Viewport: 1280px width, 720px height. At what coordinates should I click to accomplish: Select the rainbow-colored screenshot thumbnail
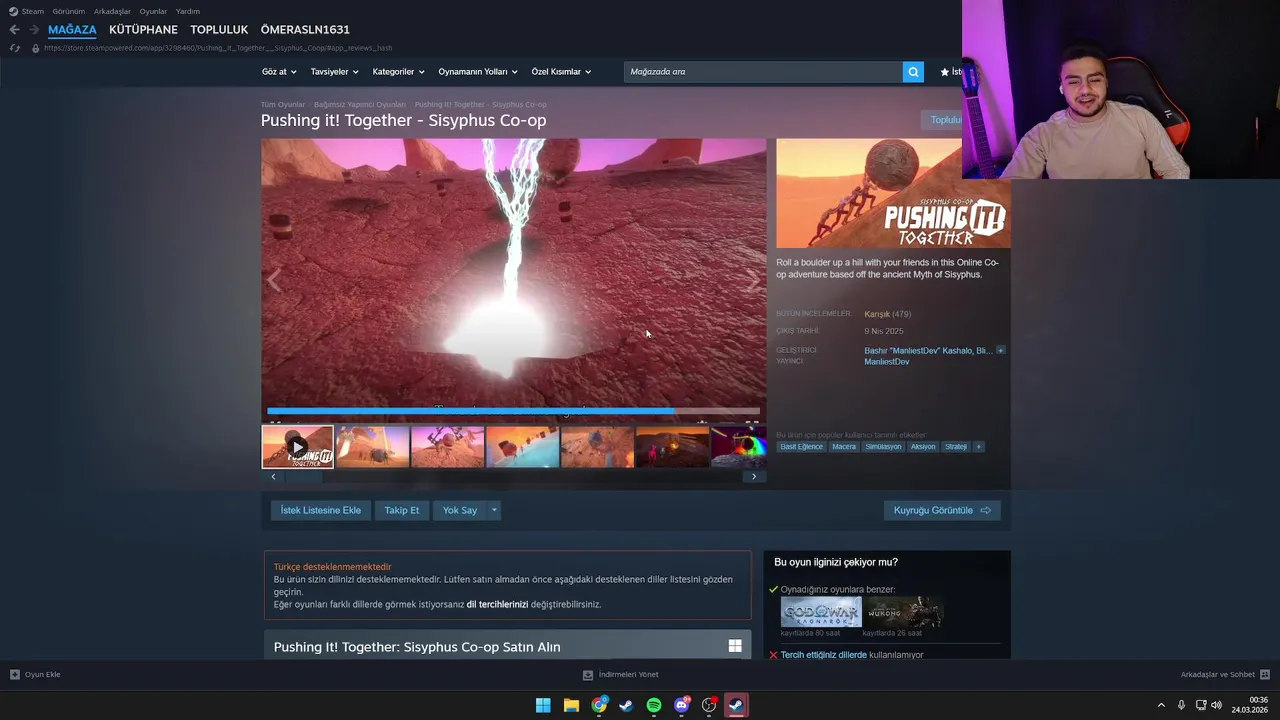coord(739,447)
